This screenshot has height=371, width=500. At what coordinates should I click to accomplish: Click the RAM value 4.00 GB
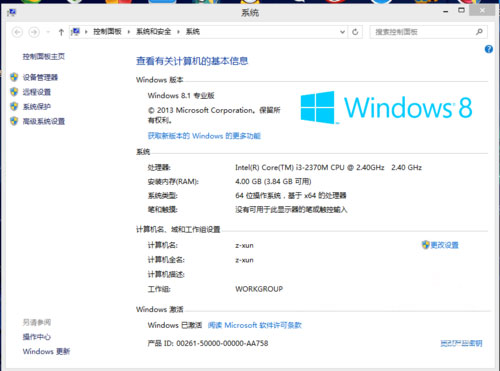tap(273, 181)
